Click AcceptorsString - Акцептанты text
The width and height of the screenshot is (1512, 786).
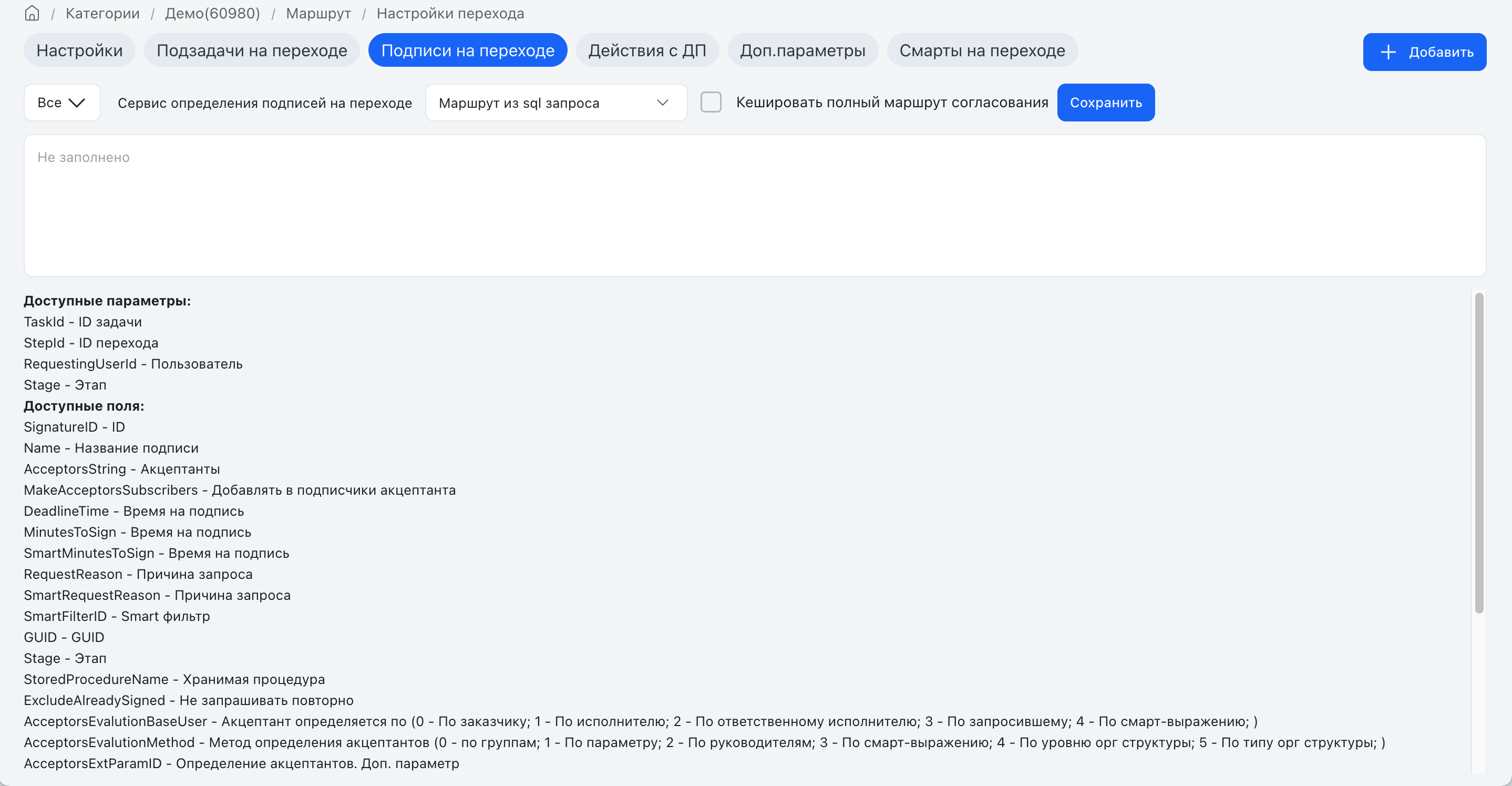(122, 469)
